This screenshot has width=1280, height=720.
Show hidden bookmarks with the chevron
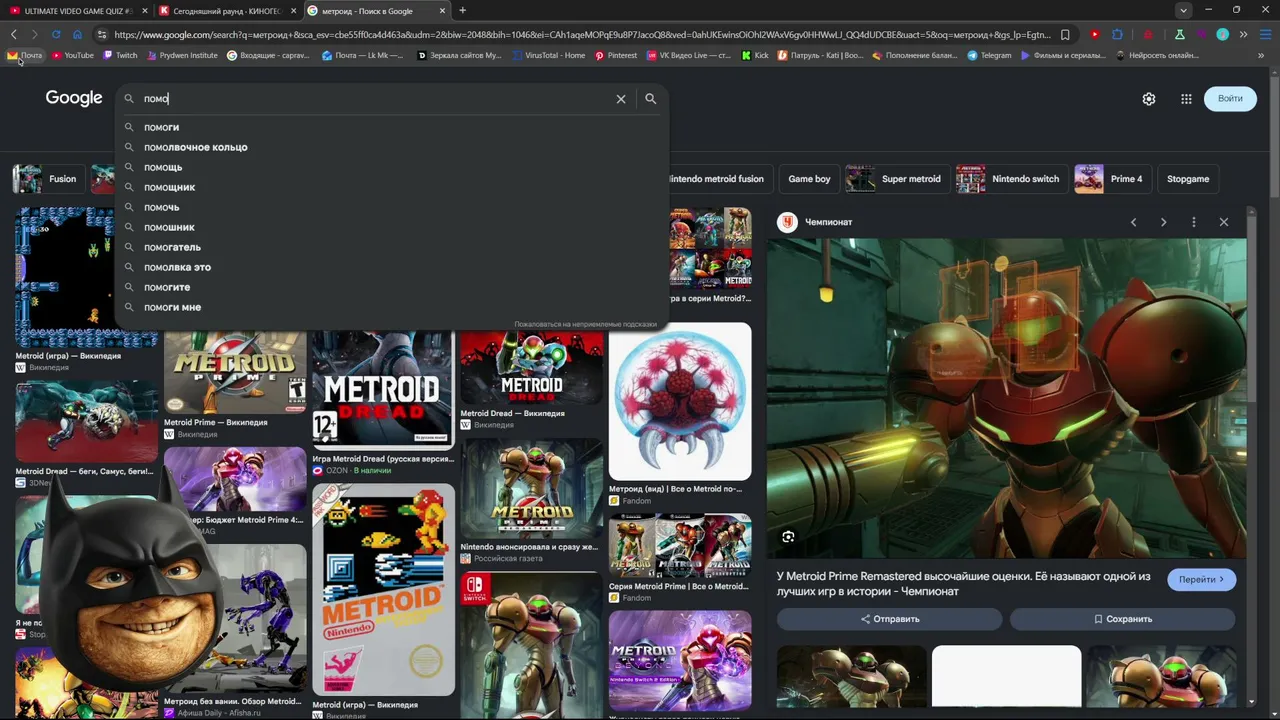coord(1263,56)
